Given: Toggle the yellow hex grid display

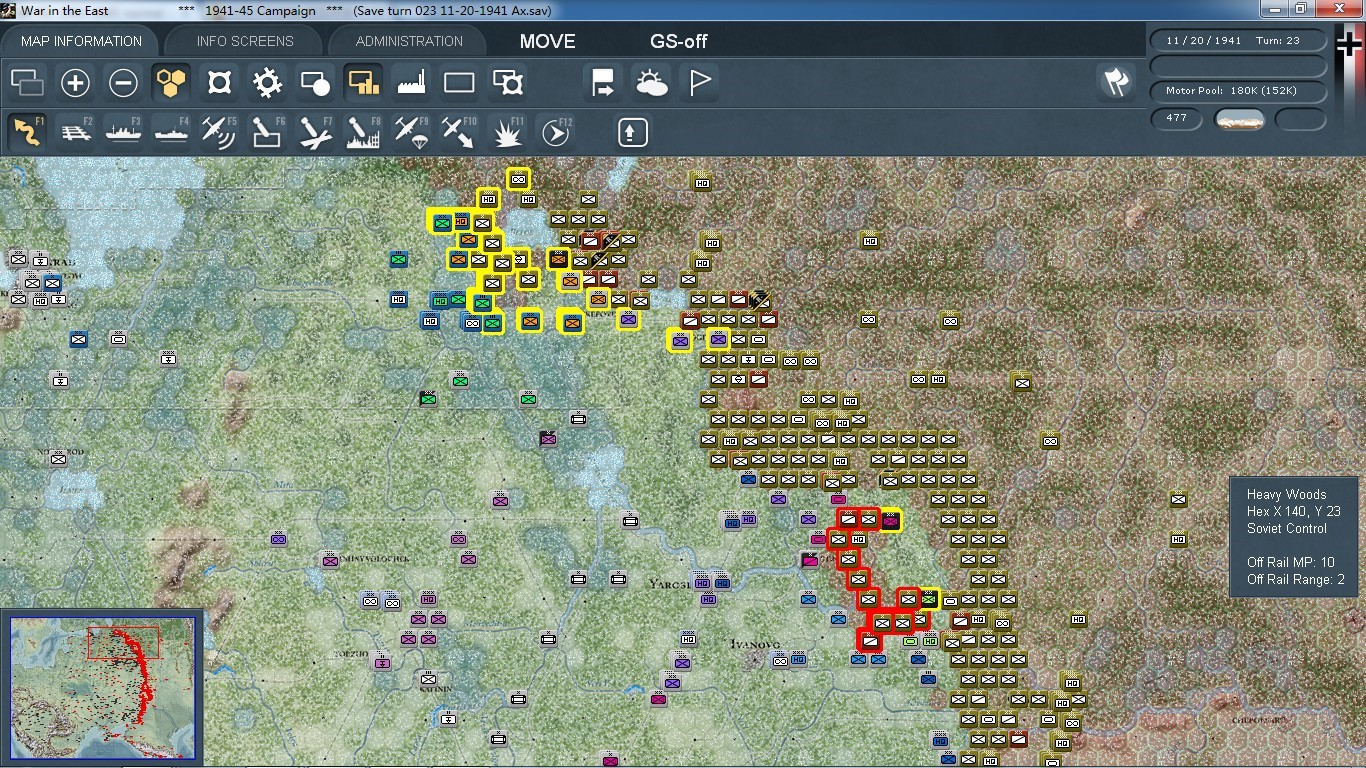Looking at the screenshot, I should 171,83.
